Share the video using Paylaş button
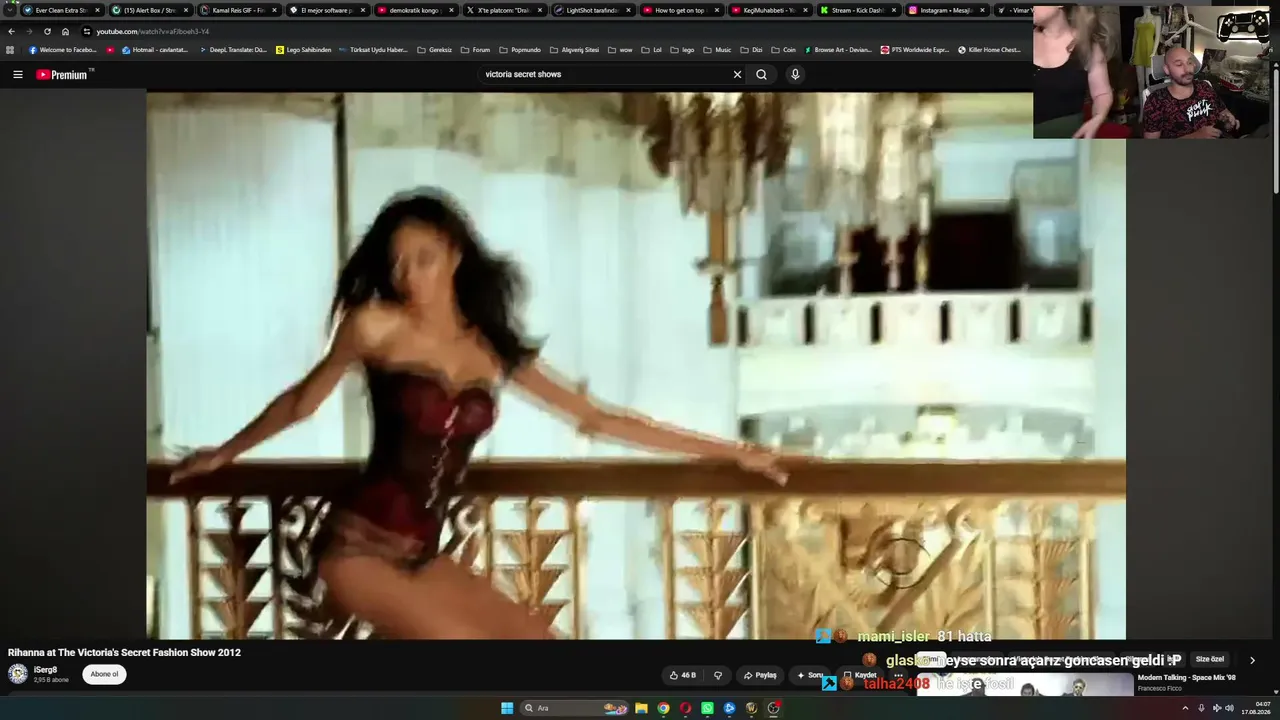This screenshot has height=720, width=1280. pos(760,675)
